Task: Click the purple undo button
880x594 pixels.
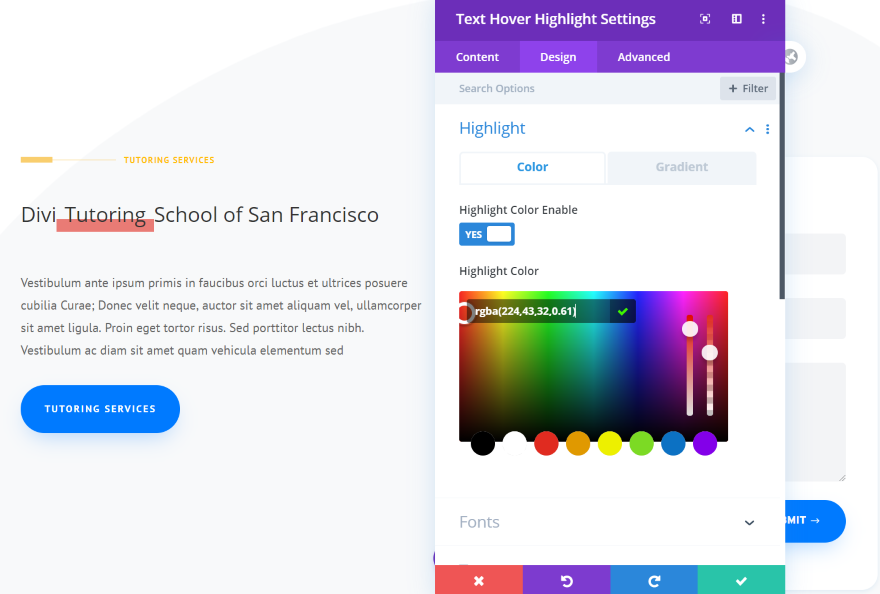Action: [x=566, y=580]
